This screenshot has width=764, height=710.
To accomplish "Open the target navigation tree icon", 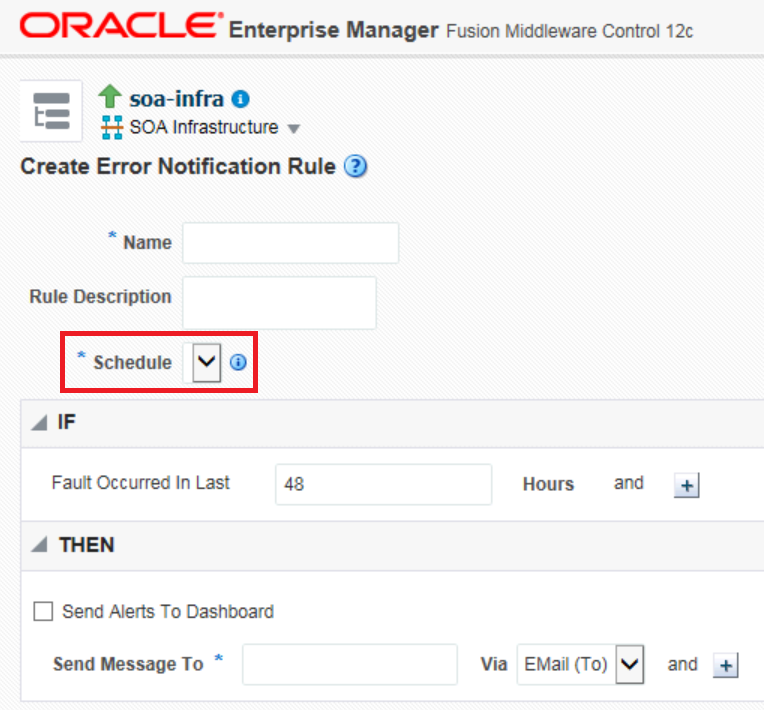I will pyautogui.click(x=51, y=111).
